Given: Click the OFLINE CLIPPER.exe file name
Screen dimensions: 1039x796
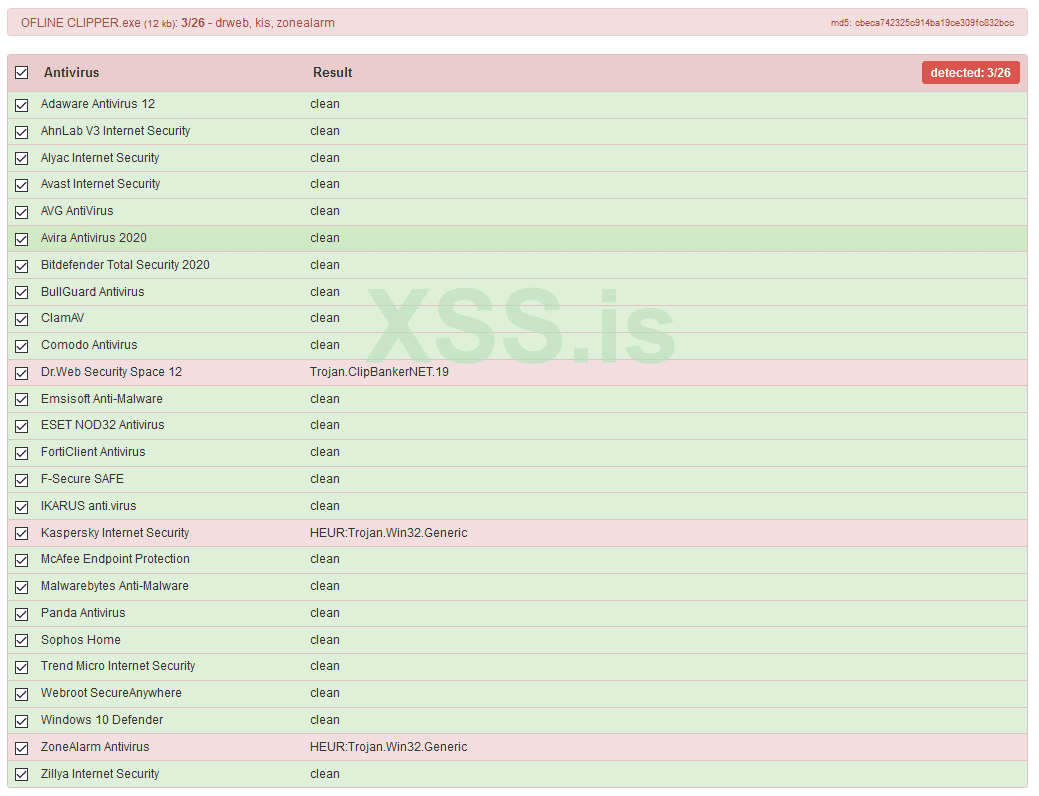Looking at the screenshot, I should pyautogui.click(x=80, y=23).
